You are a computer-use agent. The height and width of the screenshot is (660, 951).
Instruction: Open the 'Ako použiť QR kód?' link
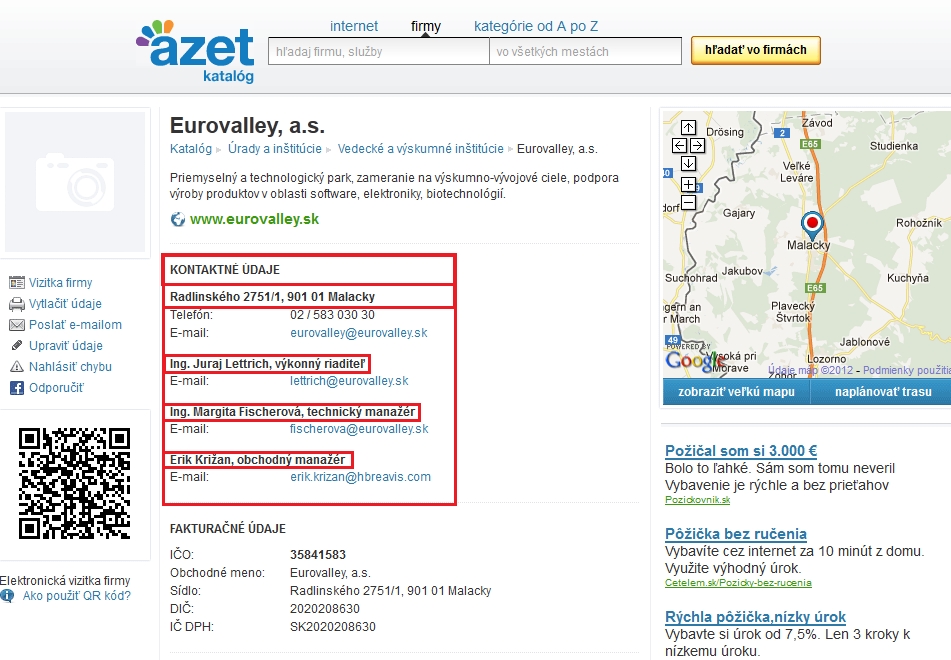point(77,596)
